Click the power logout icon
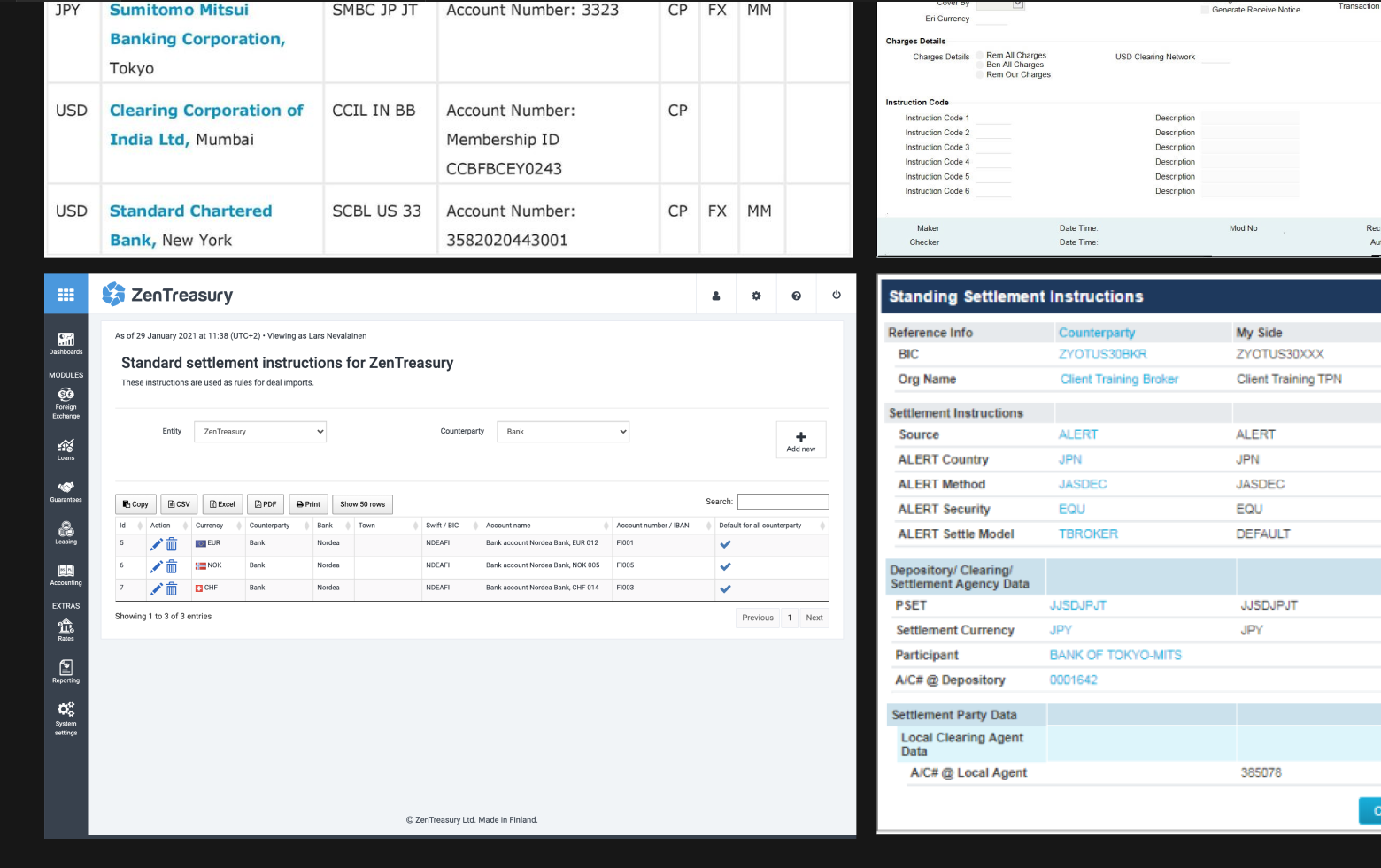 (x=837, y=296)
